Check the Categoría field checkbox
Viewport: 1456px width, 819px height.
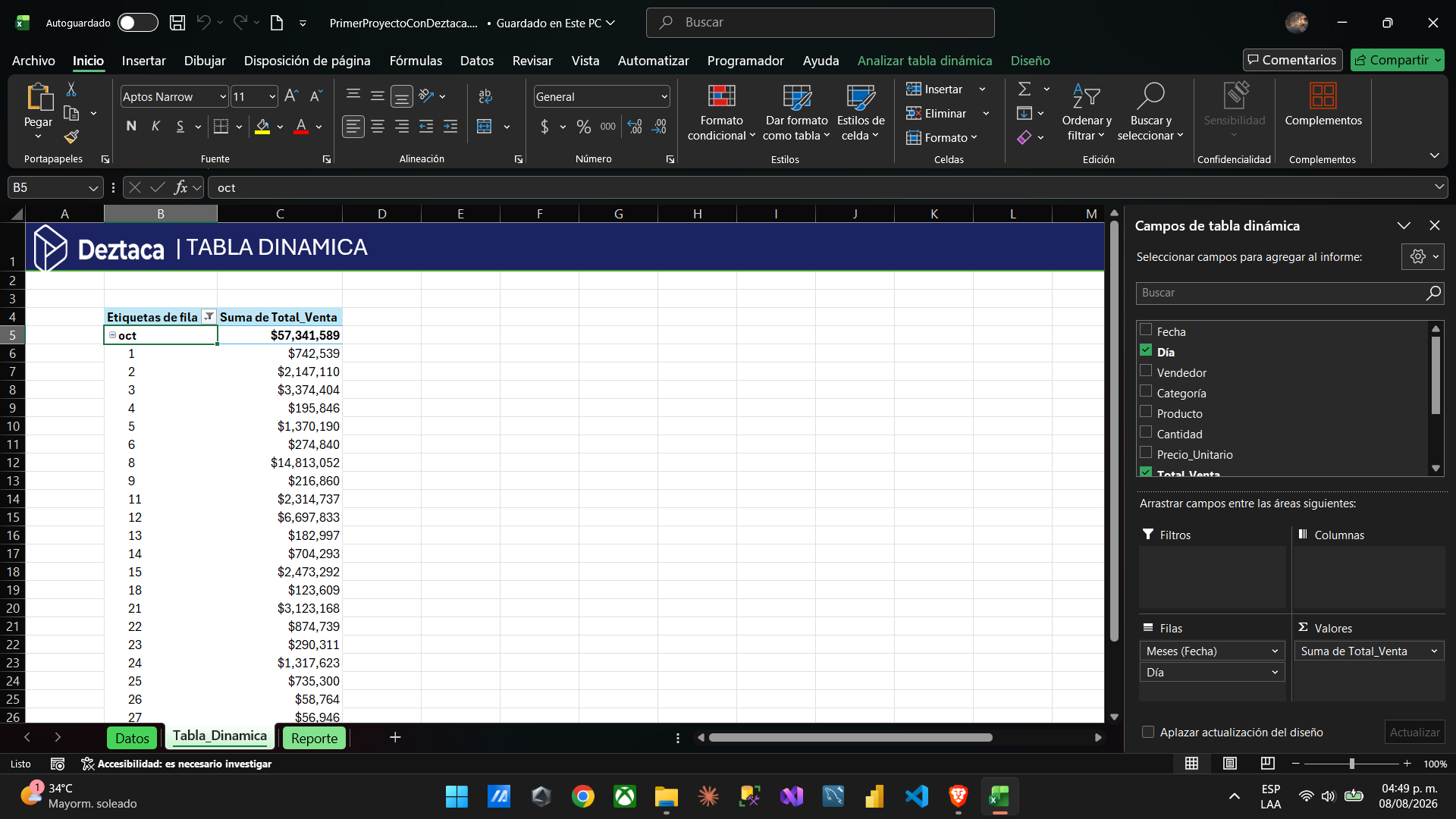click(x=1146, y=391)
